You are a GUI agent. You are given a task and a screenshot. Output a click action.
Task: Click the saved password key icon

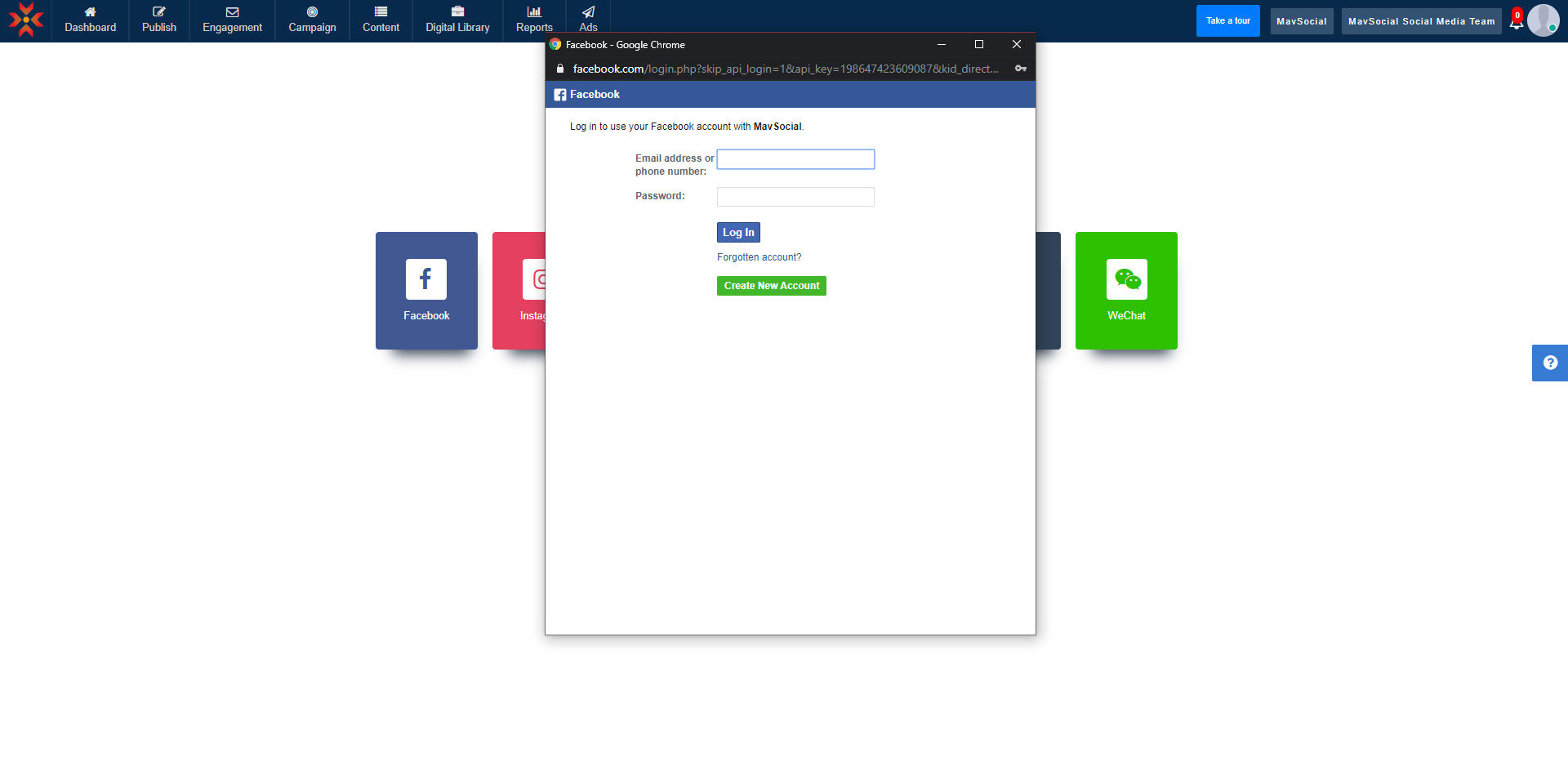1020,69
